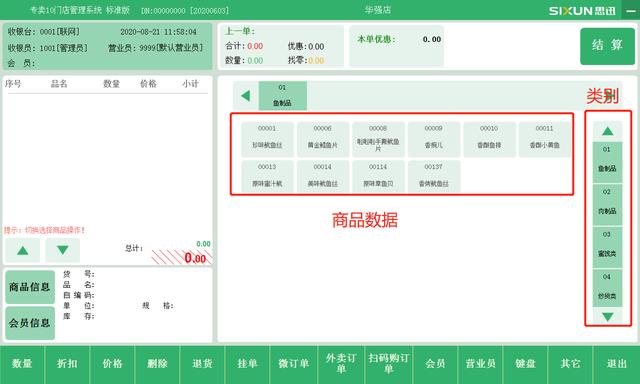640x384 pixels.
Task: Open the 会员信息 panel
Action: (x=30, y=323)
